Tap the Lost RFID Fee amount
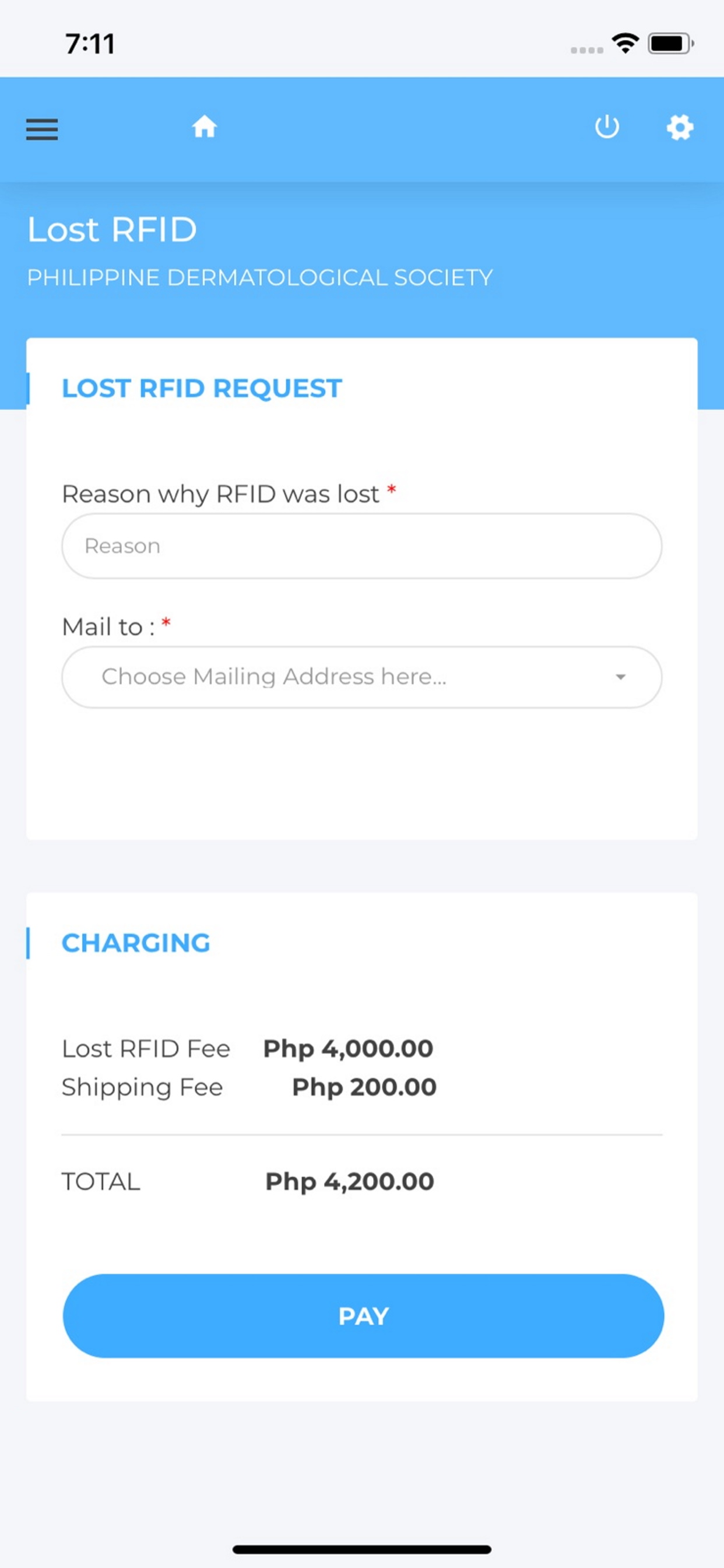724x1568 pixels. [348, 1049]
